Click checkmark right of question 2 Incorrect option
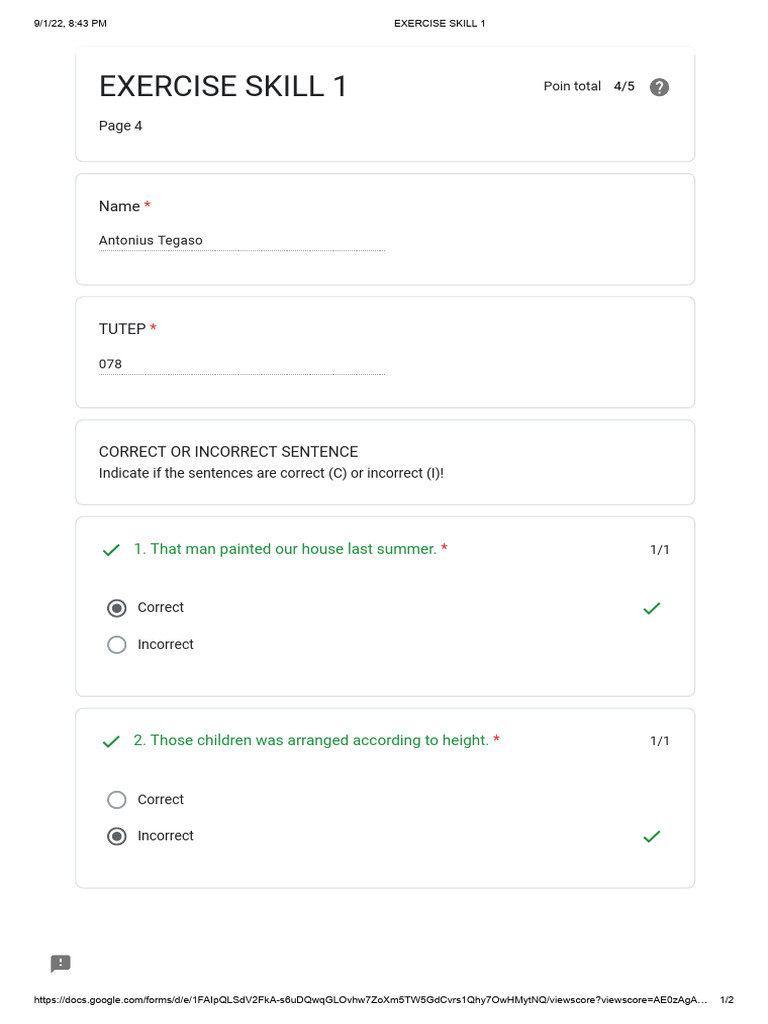The width and height of the screenshot is (768, 1024). (652, 837)
